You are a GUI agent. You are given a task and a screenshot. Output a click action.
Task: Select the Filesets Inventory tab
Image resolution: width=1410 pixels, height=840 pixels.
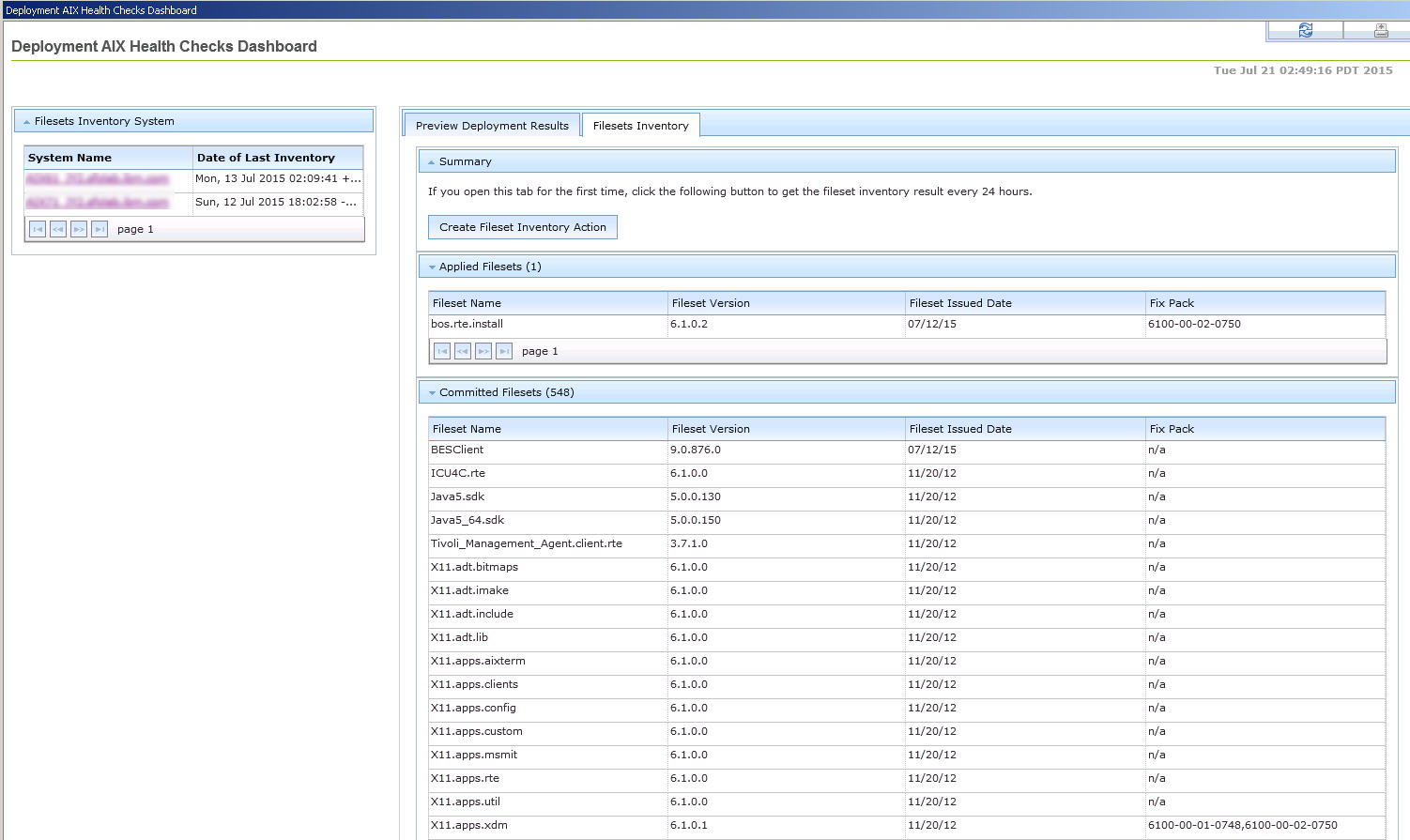click(x=640, y=126)
